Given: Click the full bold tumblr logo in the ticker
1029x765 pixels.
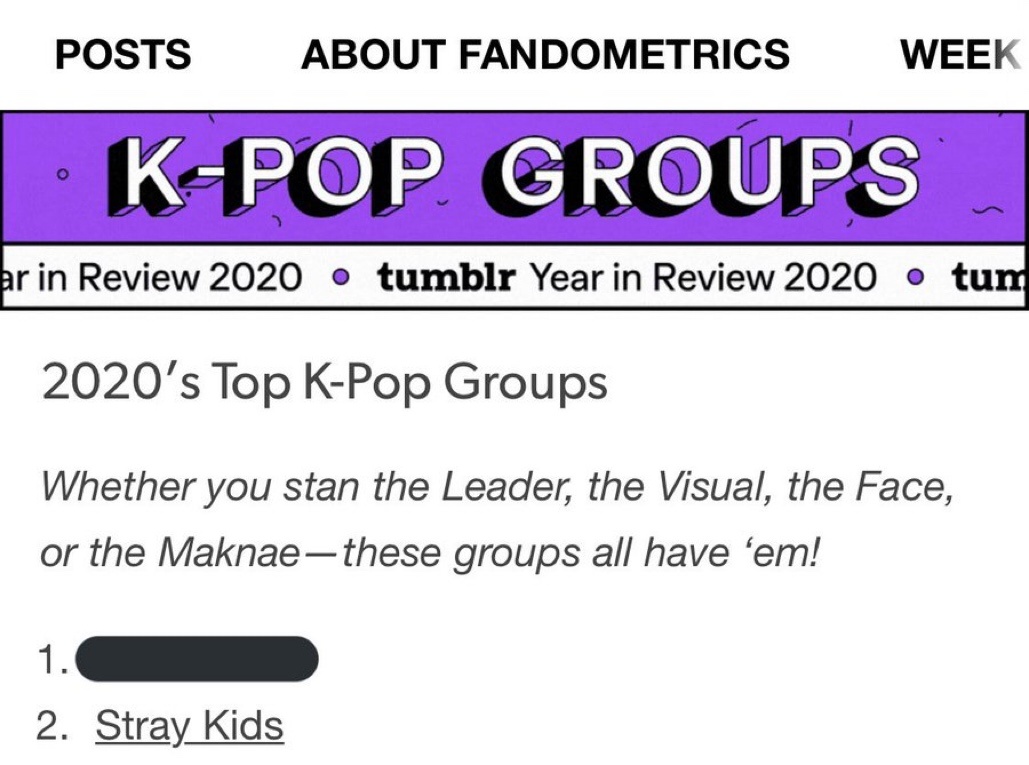Looking at the screenshot, I should tap(446, 277).
